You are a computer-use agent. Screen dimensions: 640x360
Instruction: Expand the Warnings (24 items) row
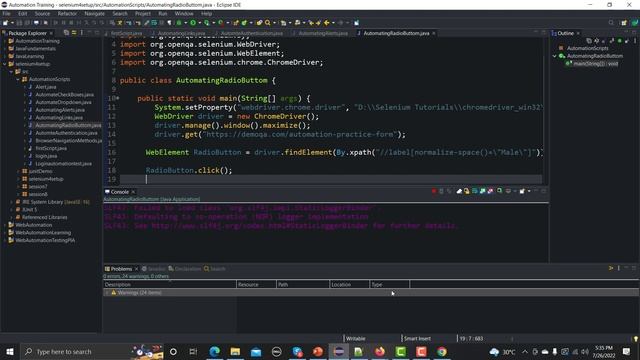coord(107,293)
